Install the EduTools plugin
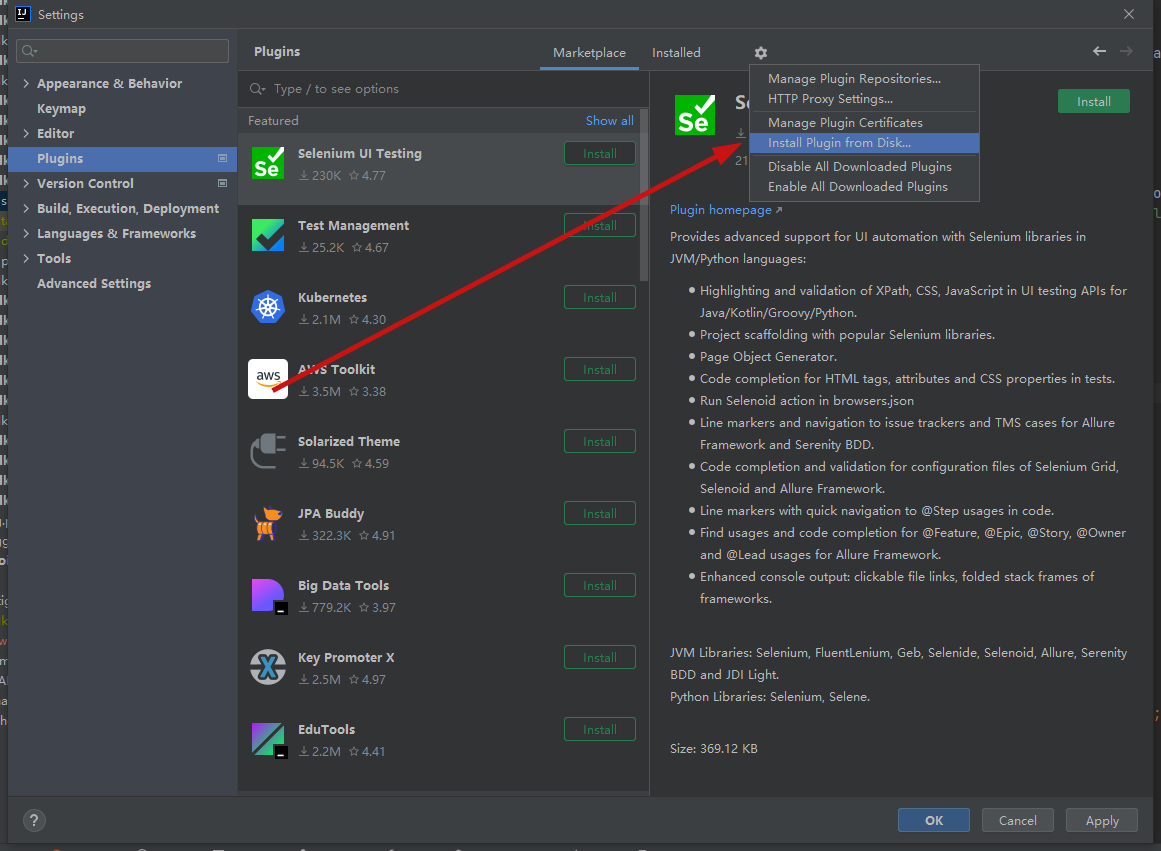Screen dimensions: 1161x851 pos(600,729)
